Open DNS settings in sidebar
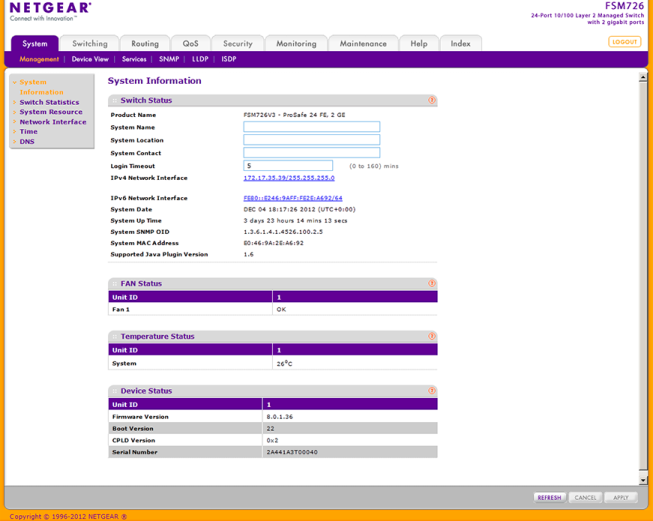This screenshot has width=653, height=521. (x=27, y=142)
